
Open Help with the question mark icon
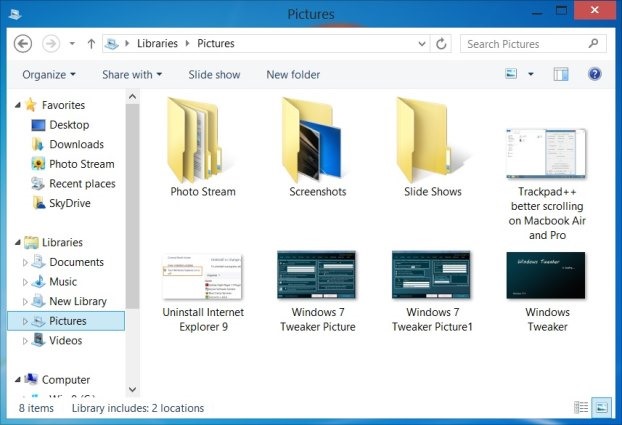coord(595,74)
